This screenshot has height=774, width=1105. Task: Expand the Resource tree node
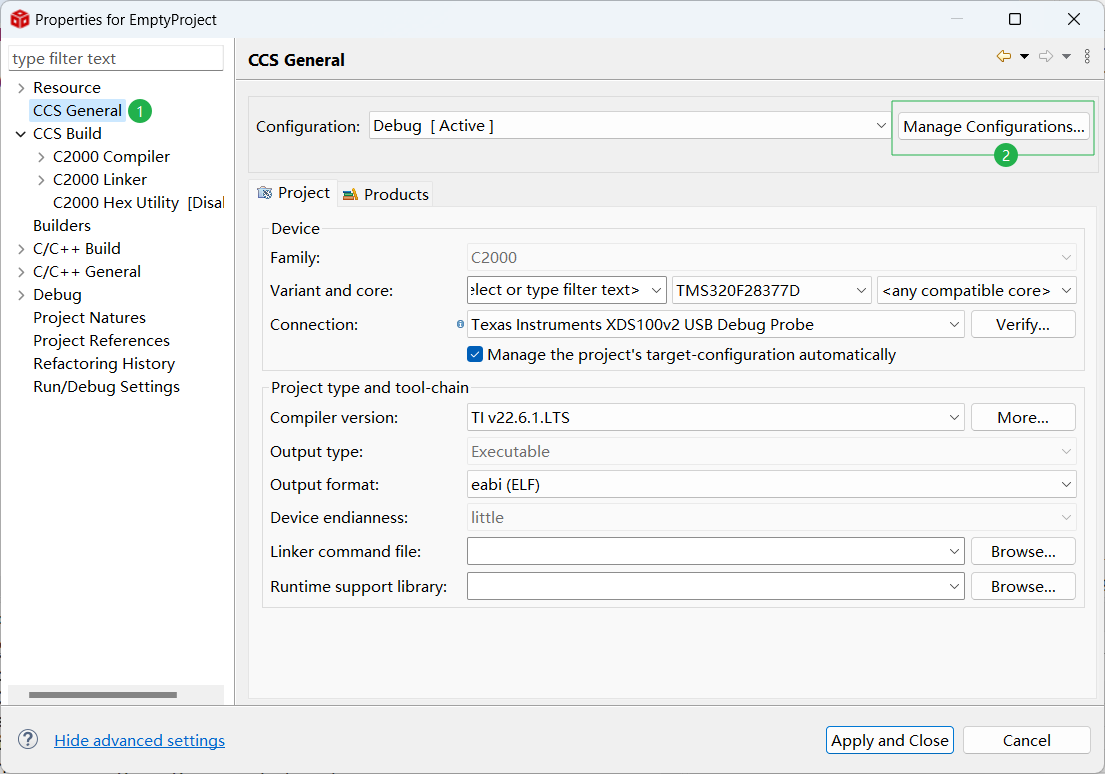pyautogui.click(x=21, y=88)
